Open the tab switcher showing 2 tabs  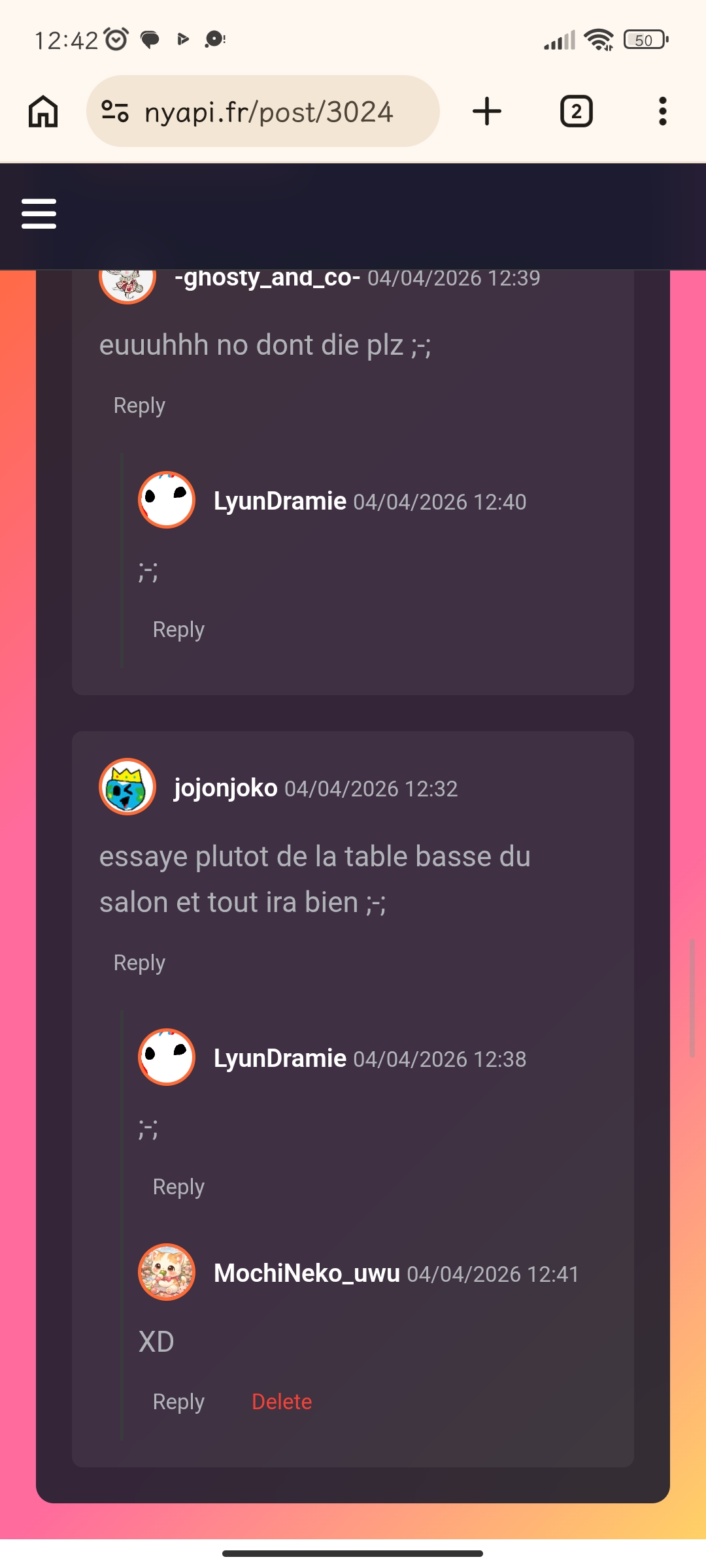pyautogui.click(x=576, y=112)
